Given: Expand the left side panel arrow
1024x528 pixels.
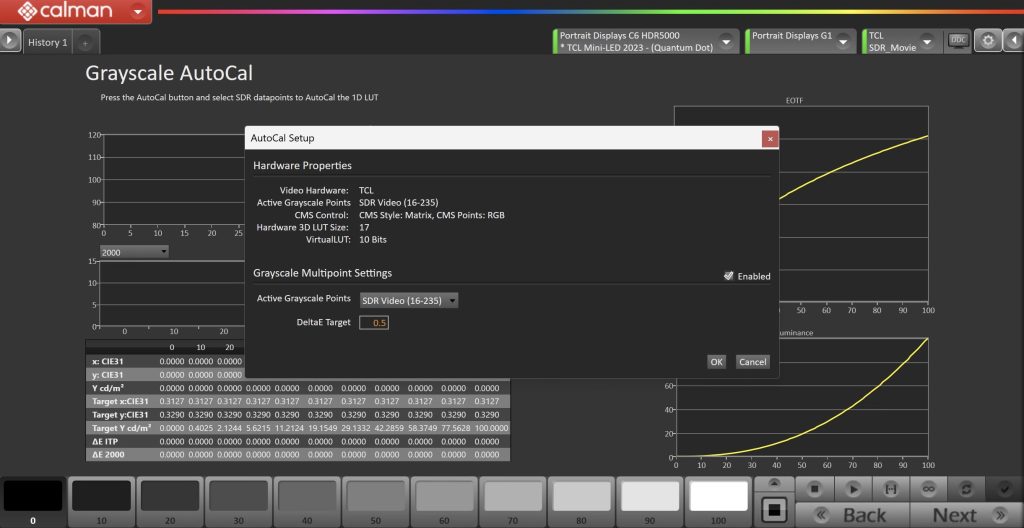Looking at the screenshot, I should point(10,41).
